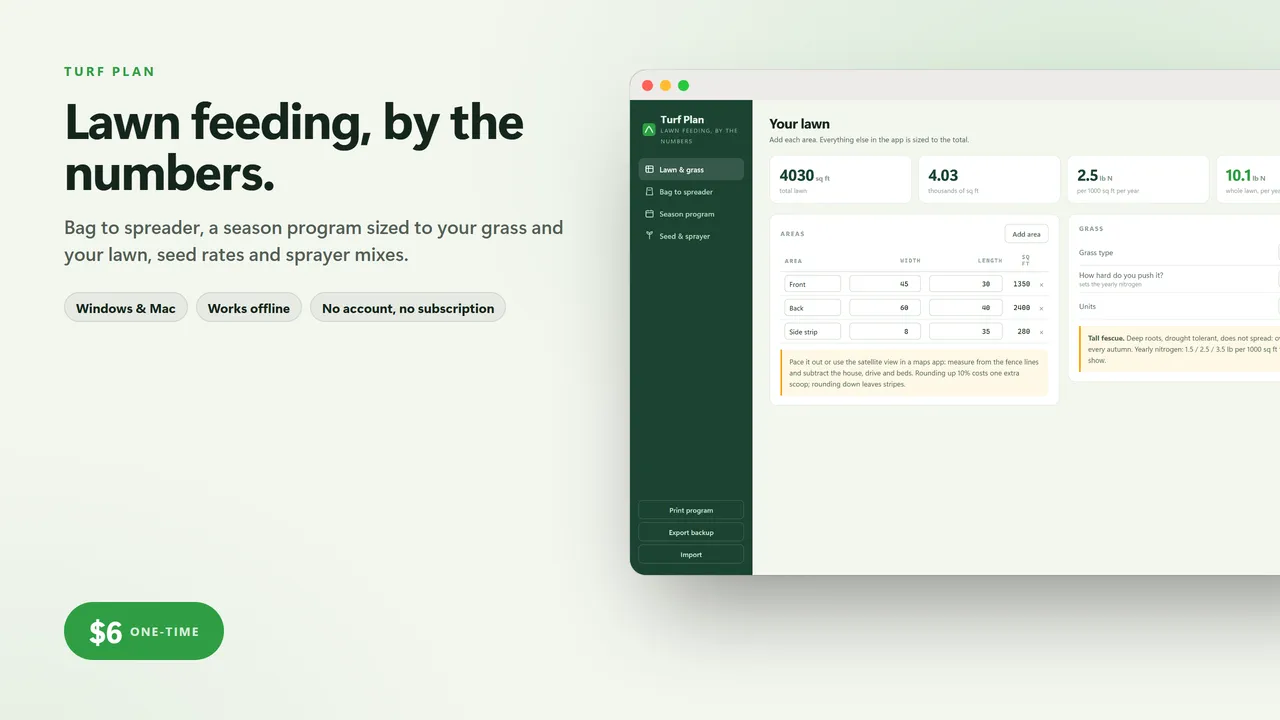This screenshot has width=1280, height=720.
Task: Click the Export backup button
Action: [691, 532]
